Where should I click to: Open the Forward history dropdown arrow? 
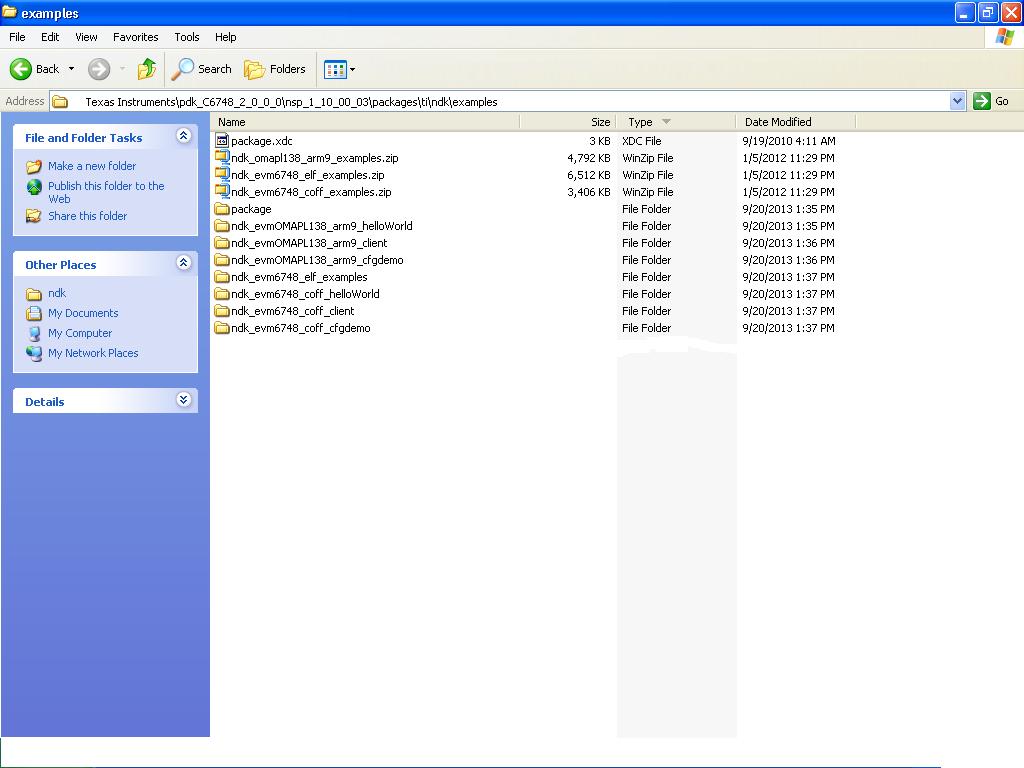(122, 69)
